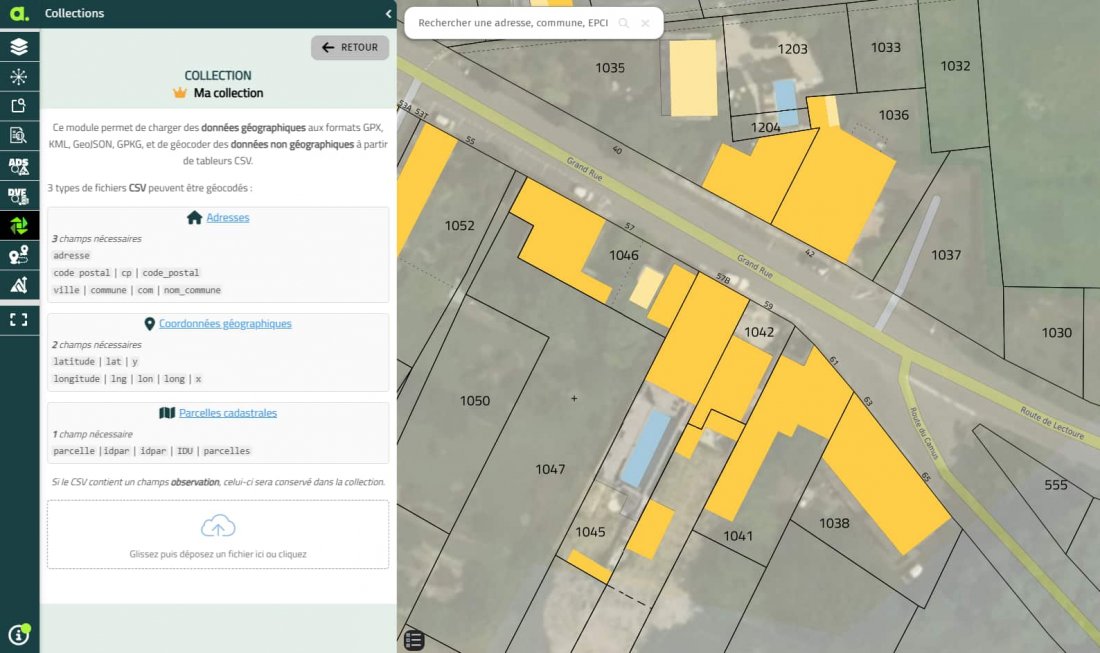Click the file upload drop zone
The width and height of the screenshot is (1100, 653).
click(218, 535)
